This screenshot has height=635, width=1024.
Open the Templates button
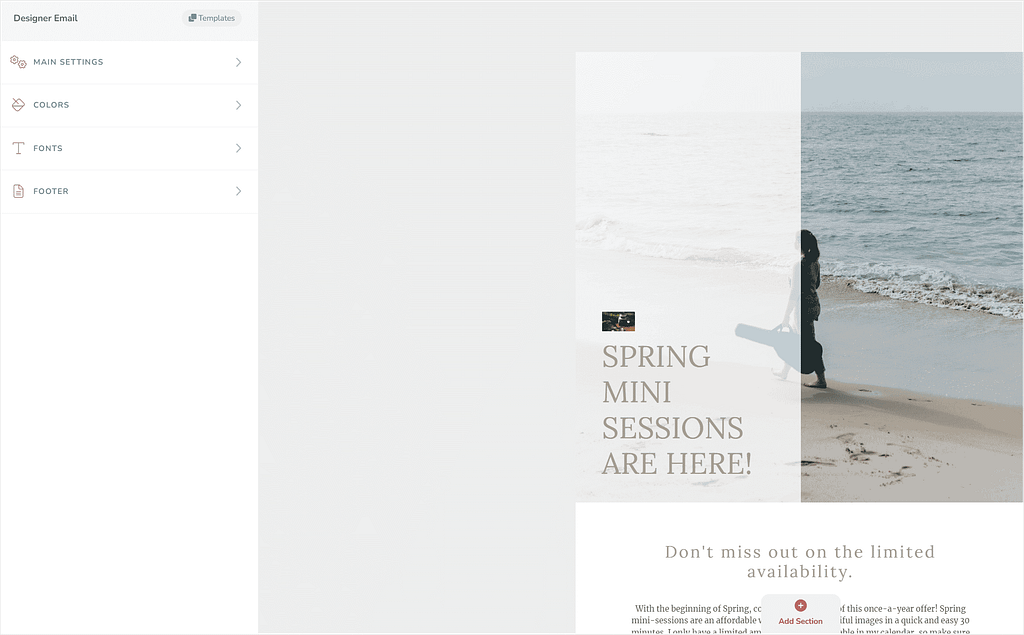pos(212,18)
